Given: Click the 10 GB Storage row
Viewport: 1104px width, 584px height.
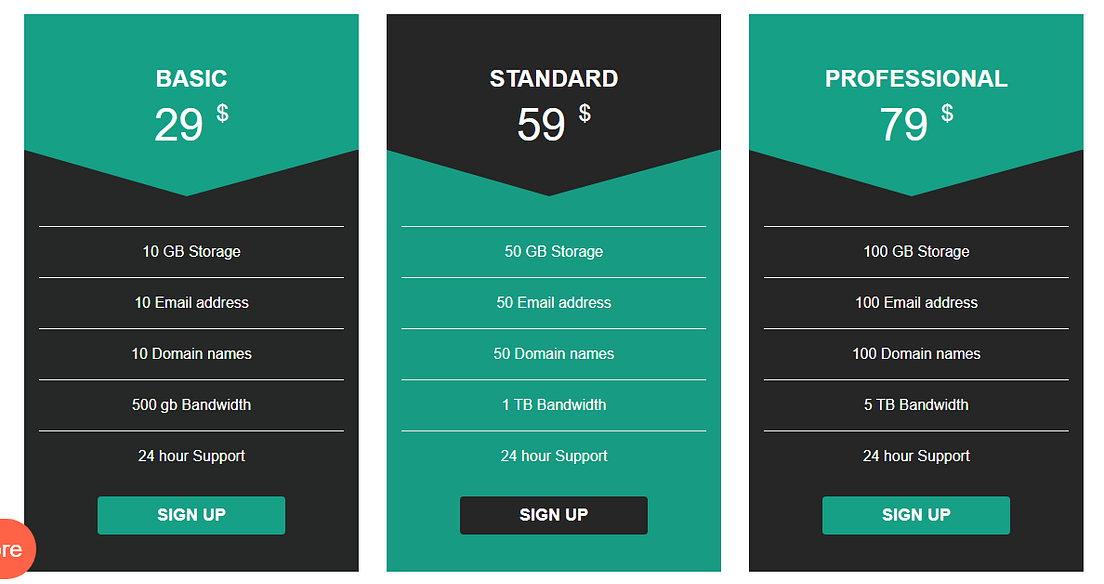Looking at the screenshot, I should pos(191,251).
